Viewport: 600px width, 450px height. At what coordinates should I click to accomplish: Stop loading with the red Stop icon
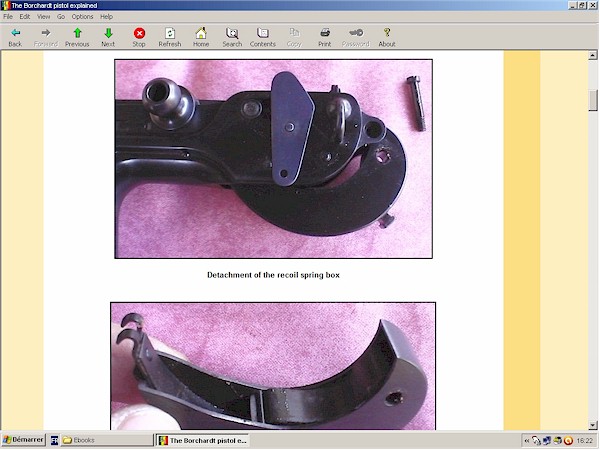pyautogui.click(x=139, y=37)
